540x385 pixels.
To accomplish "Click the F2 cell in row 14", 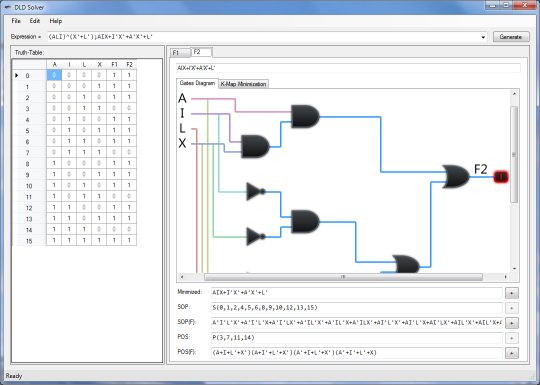I will pos(129,229).
